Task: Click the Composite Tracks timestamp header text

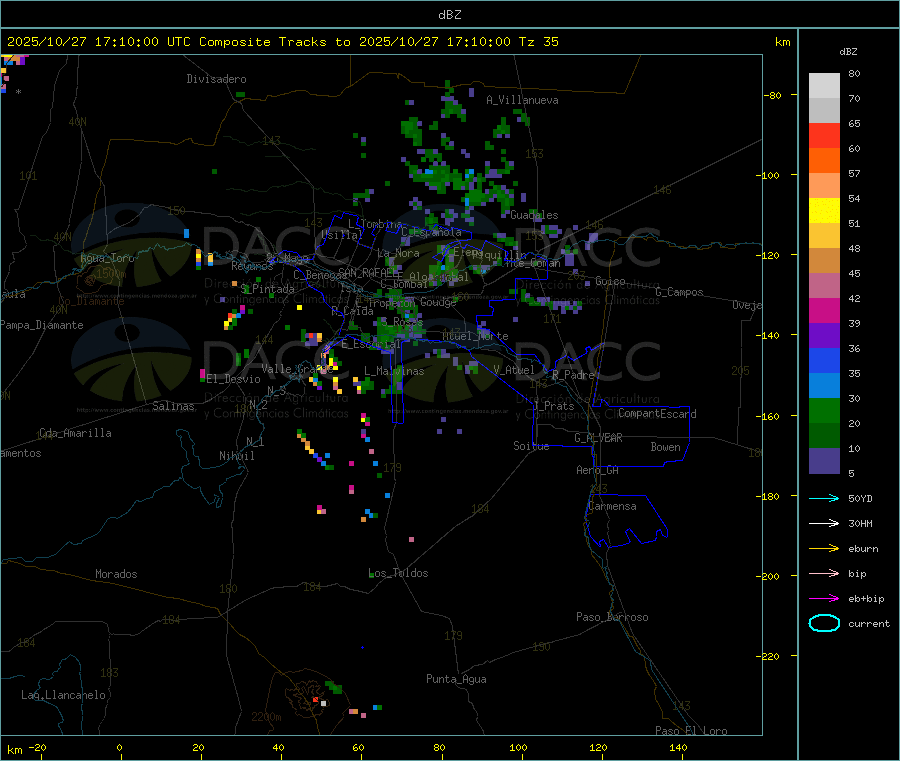Action: (282, 42)
